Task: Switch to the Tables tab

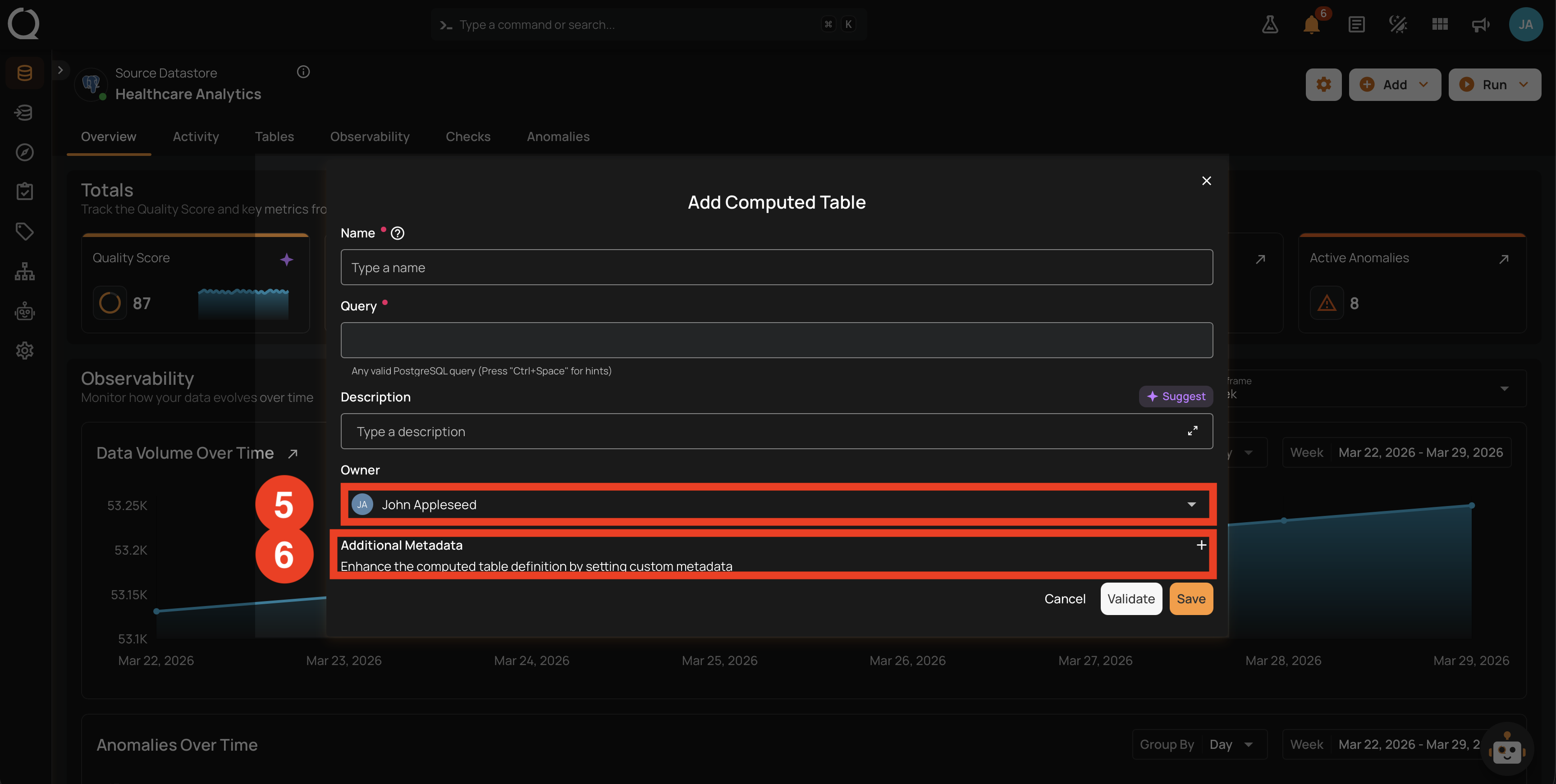Action: click(274, 137)
